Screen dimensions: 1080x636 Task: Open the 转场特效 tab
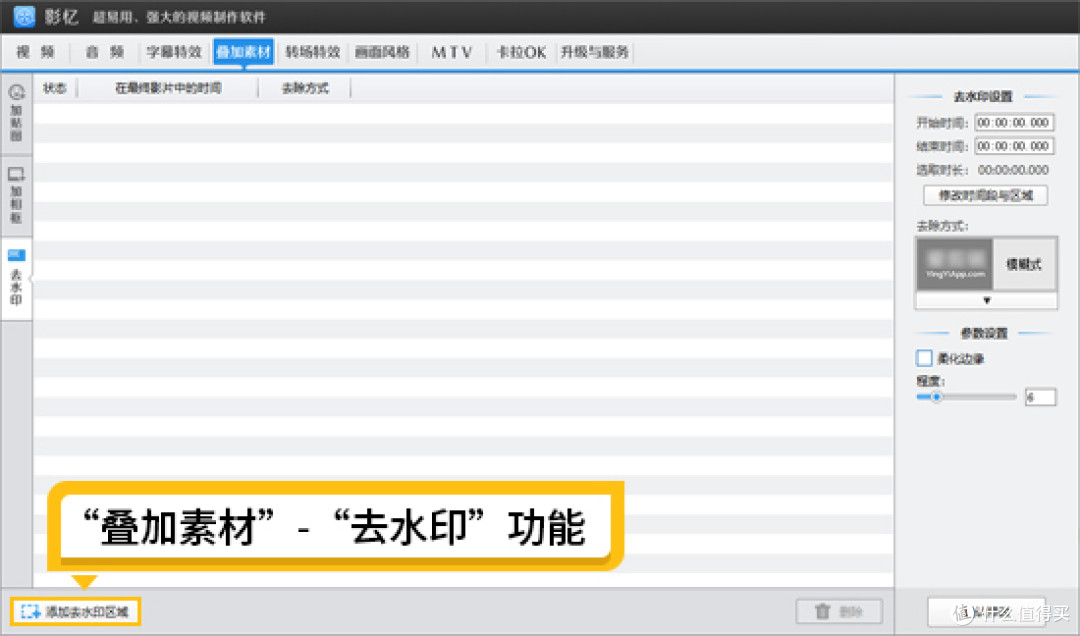313,52
